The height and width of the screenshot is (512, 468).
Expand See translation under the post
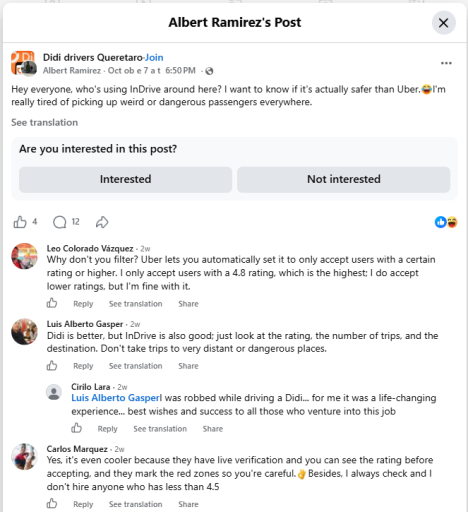click(x=44, y=122)
